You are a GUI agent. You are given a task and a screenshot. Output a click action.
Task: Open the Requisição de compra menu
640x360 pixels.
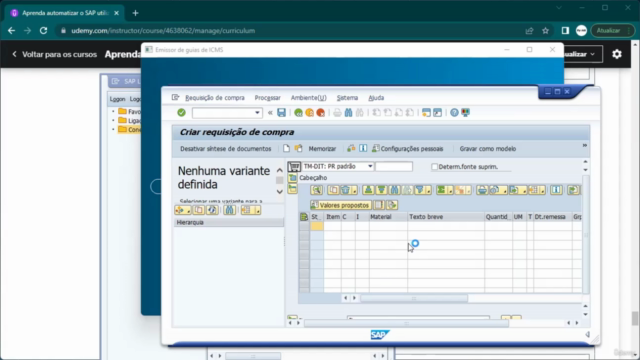coord(215,98)
